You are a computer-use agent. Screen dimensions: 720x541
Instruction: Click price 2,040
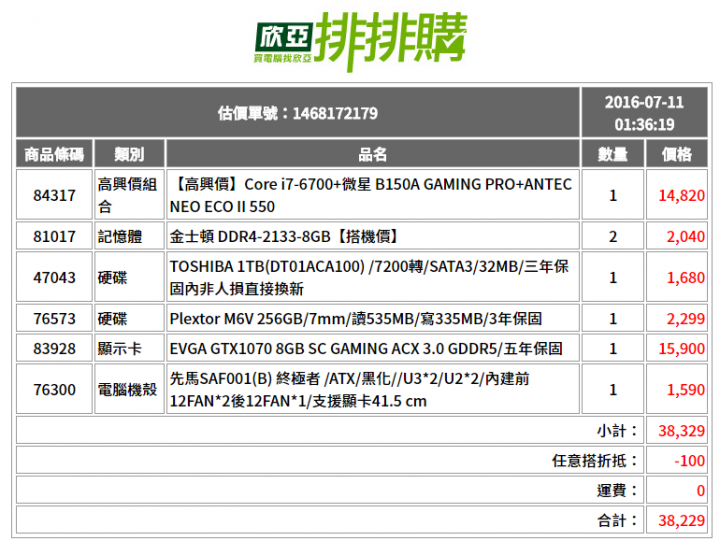686,237
